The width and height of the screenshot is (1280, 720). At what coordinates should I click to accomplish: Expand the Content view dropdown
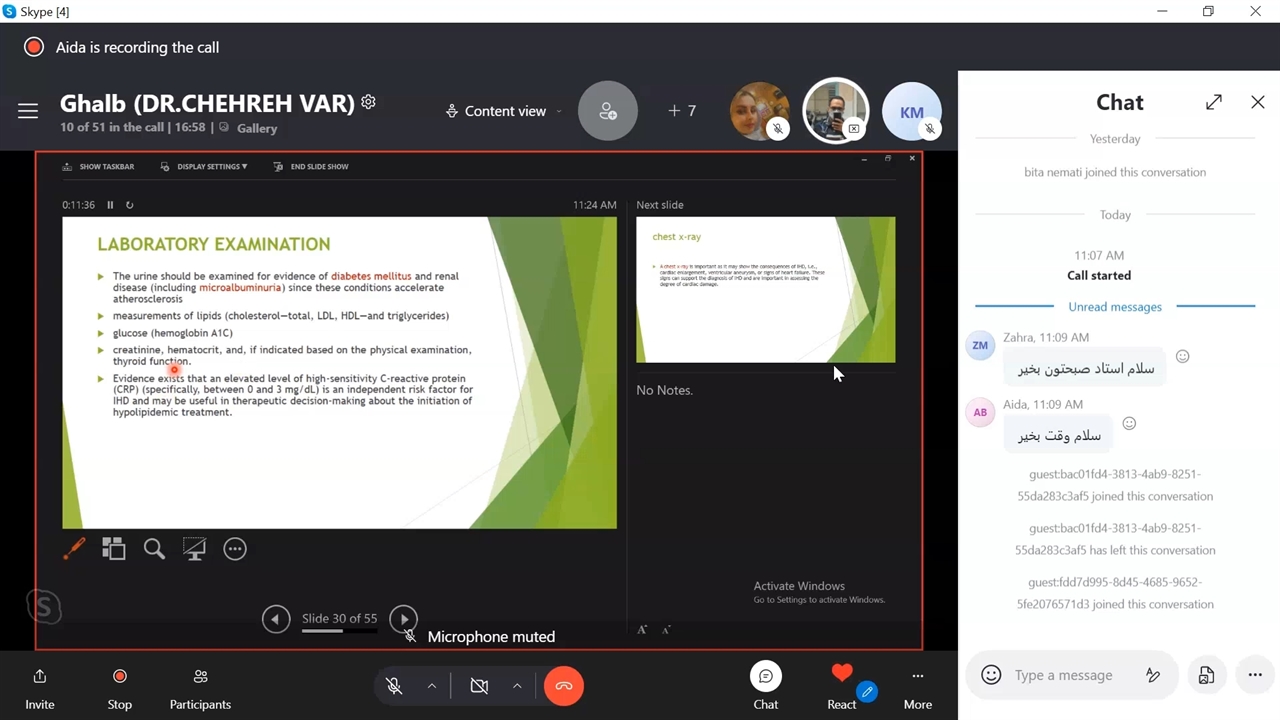[x=505, y=111]
